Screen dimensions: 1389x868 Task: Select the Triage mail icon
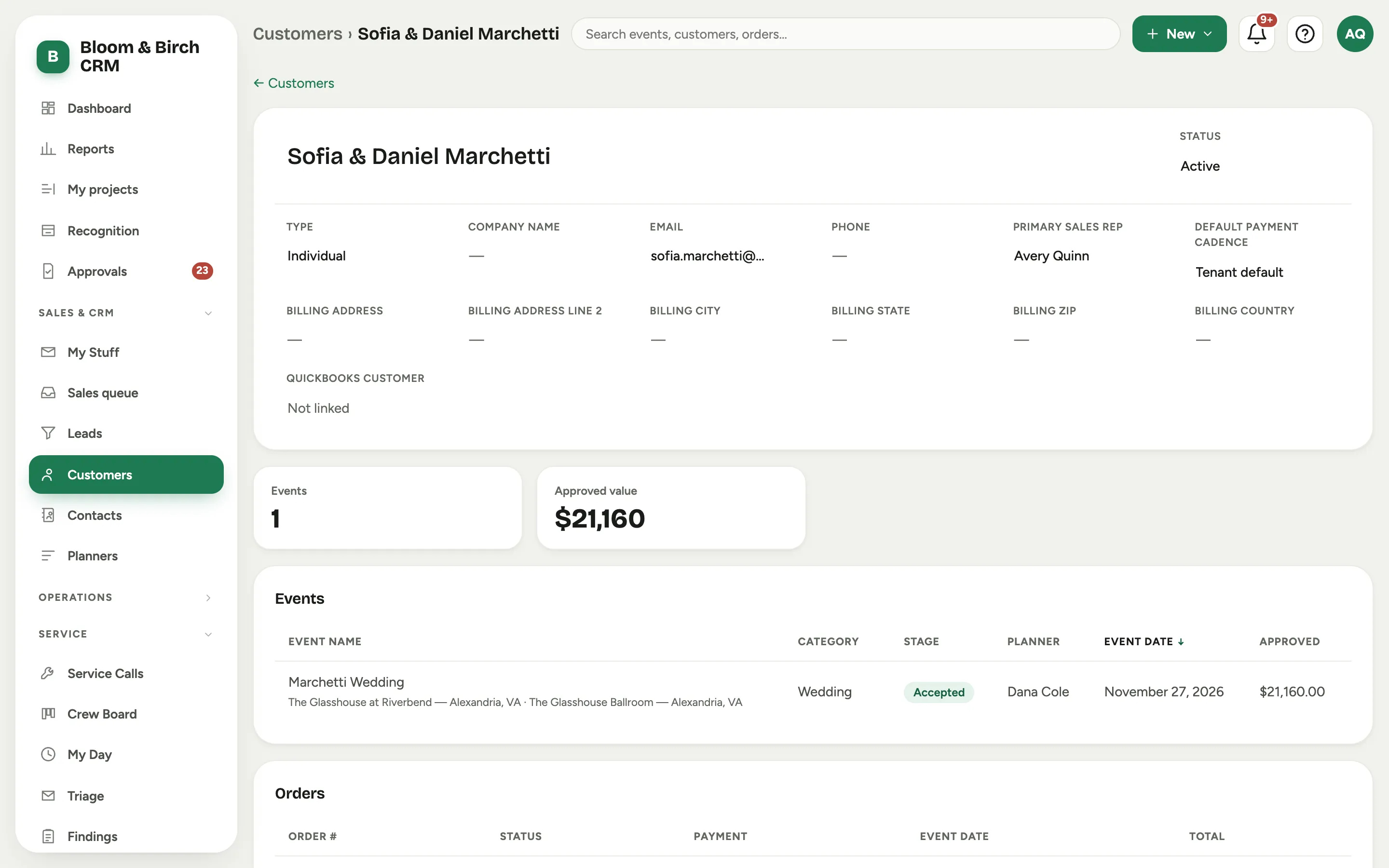tap(48, 795)
